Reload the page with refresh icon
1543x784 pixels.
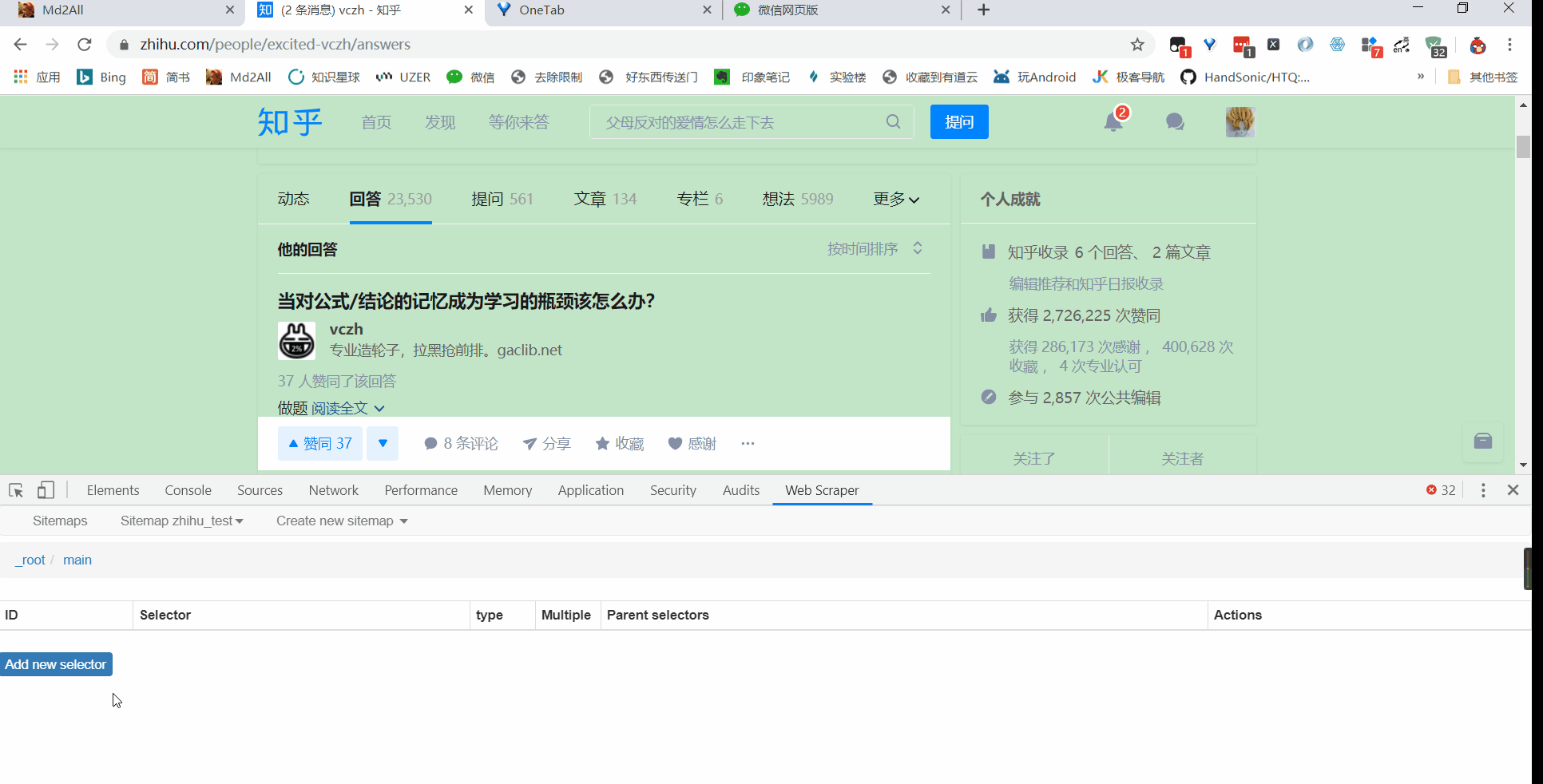point(84,44)
